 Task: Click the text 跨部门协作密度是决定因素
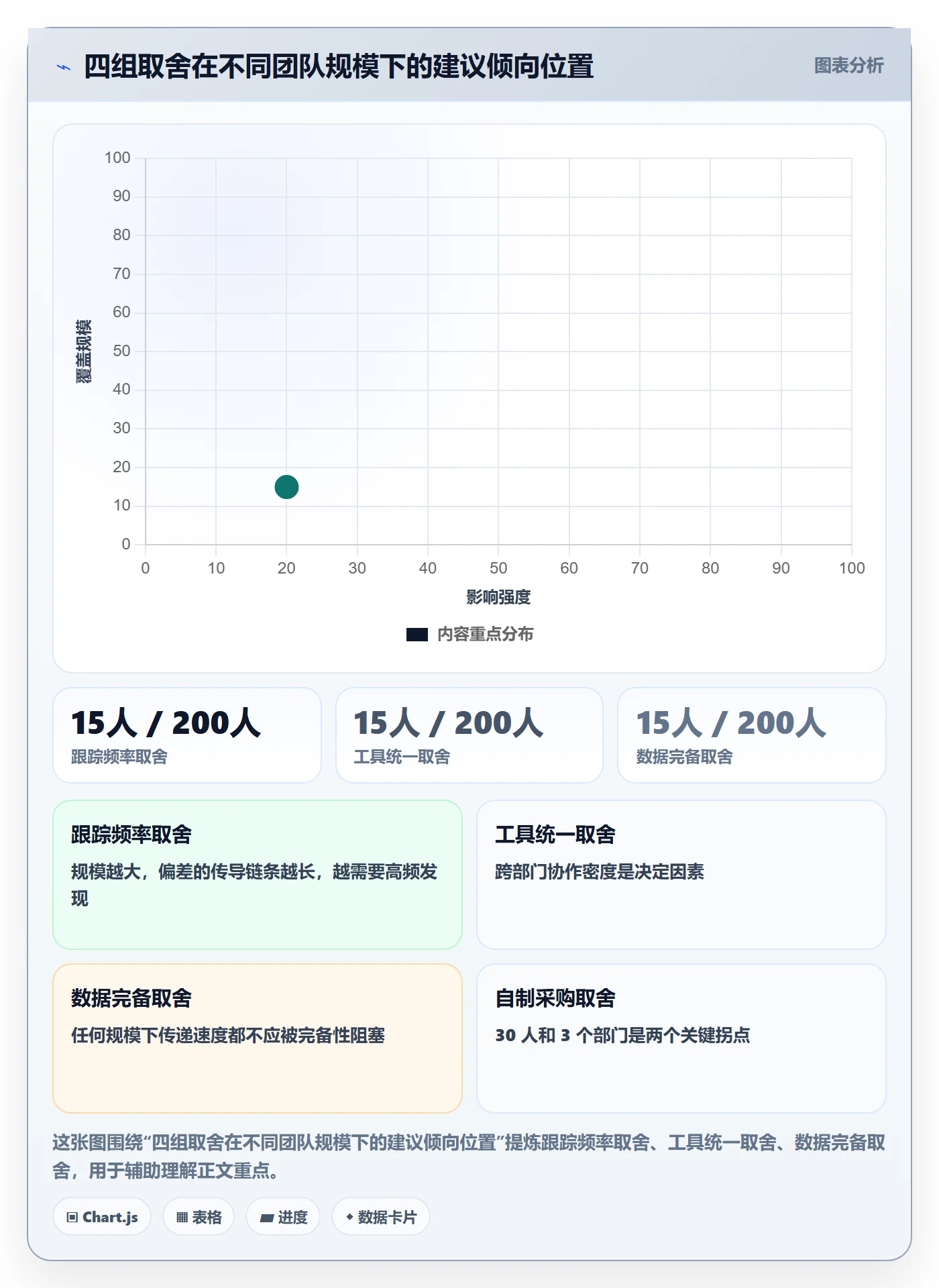pyautogui.click(x=600, y=871)
